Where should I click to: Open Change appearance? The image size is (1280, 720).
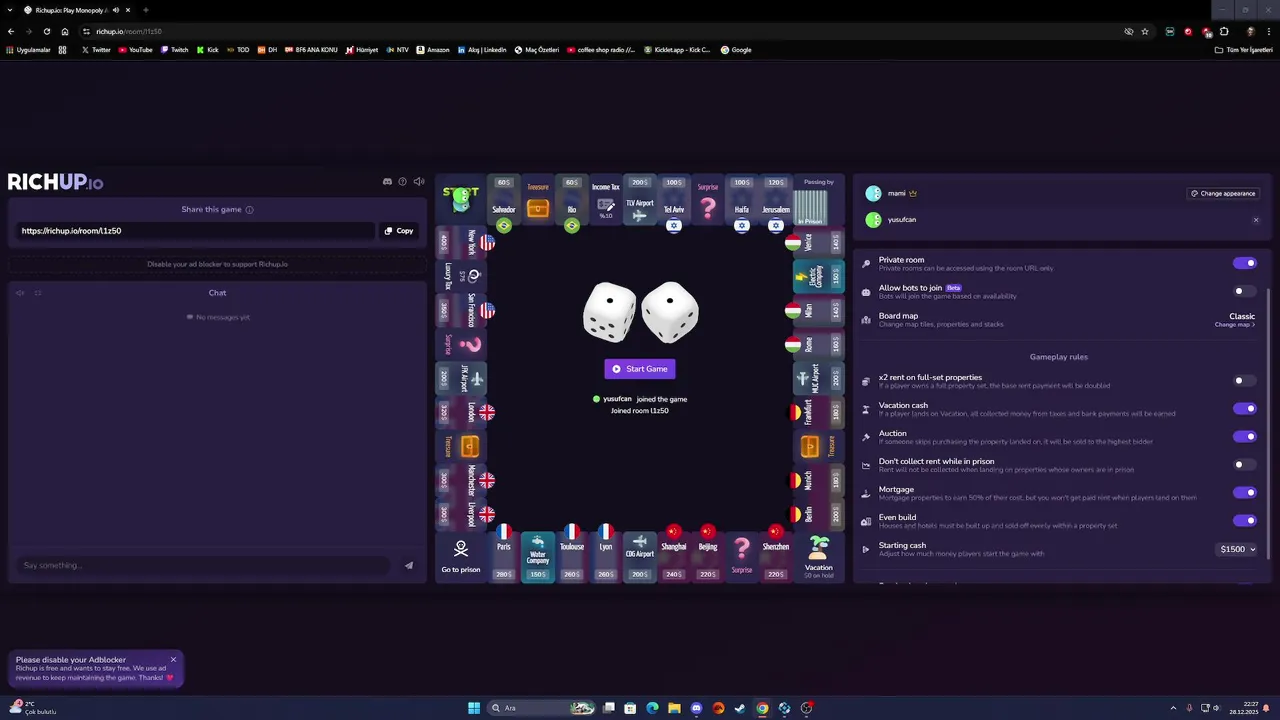(x=1223, y=194)
